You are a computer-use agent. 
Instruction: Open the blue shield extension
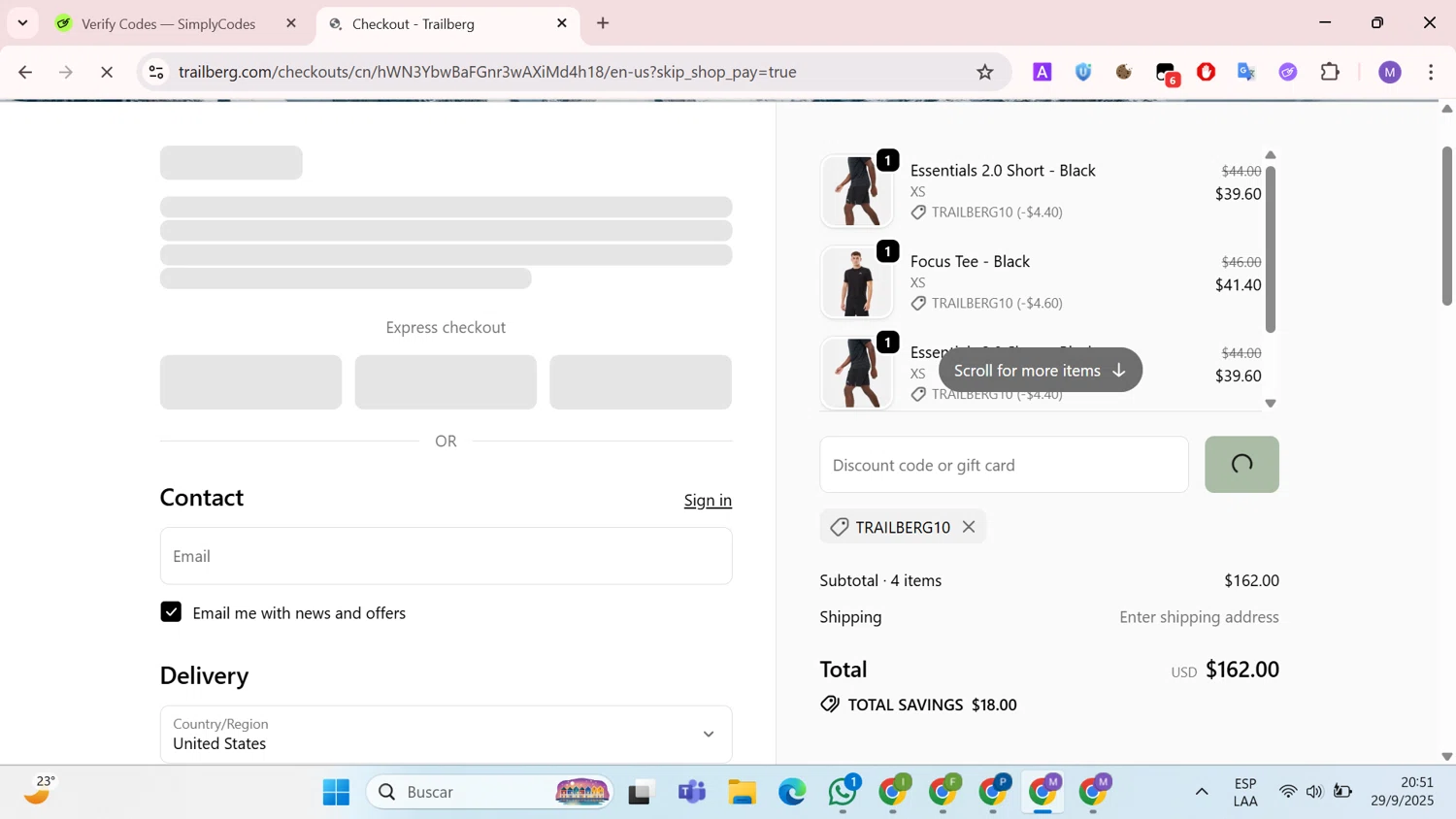click(1083, 72)
